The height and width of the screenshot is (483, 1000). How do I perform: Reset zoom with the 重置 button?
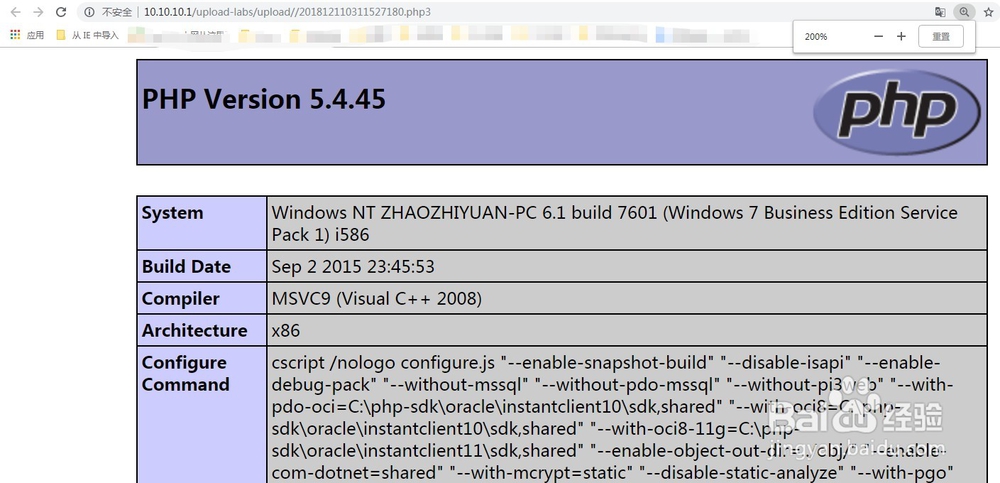tap(941, 36)
